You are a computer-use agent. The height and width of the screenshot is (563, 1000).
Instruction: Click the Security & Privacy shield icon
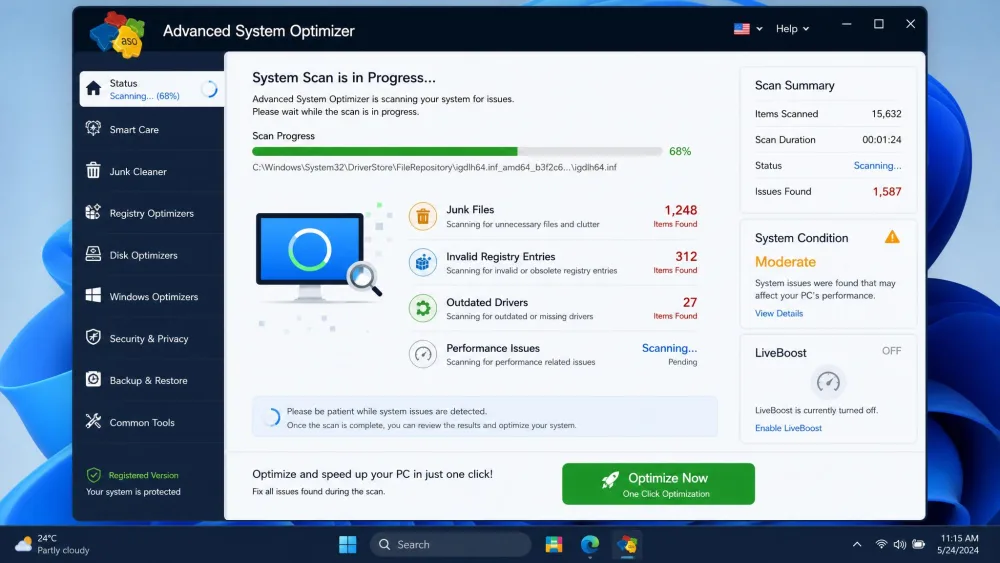pyautogui.click(x=93, y=337)
